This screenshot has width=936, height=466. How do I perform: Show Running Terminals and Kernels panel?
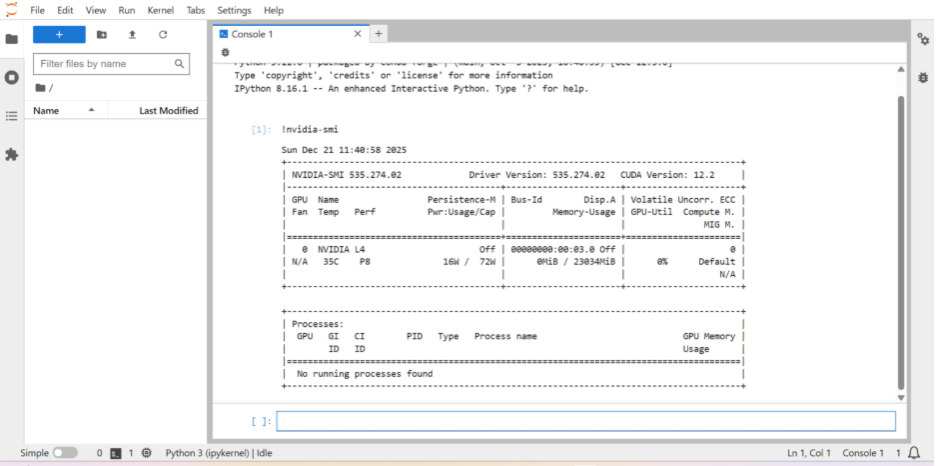11,78
